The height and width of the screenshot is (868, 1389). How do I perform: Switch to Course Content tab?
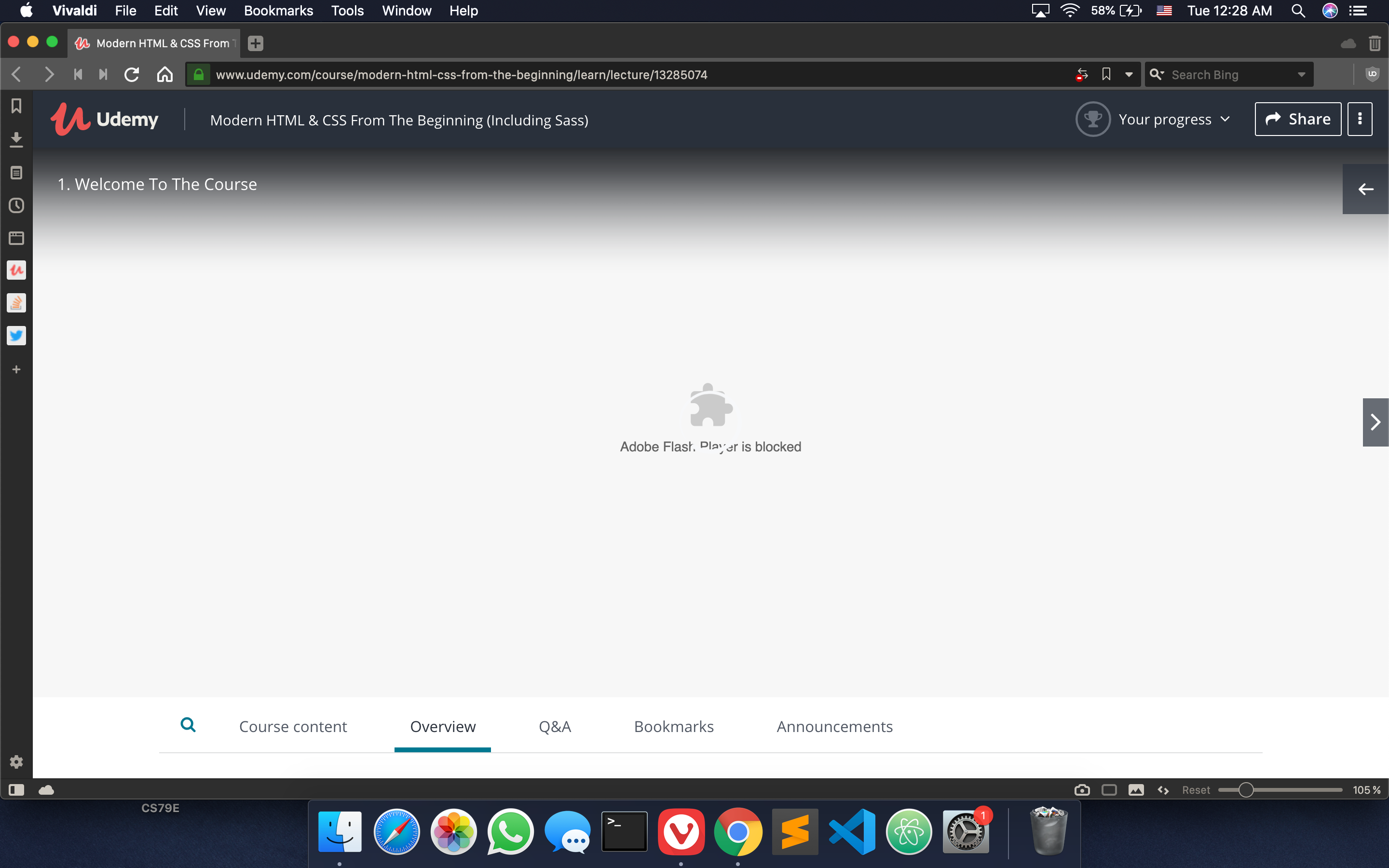(x=293, y=726)
